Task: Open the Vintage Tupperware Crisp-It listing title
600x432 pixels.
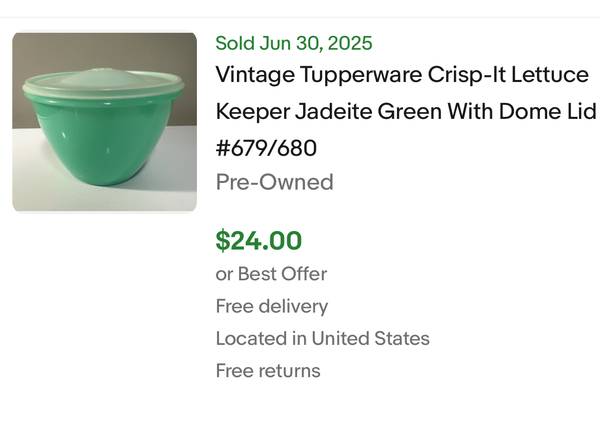Action: coord(402,75)
